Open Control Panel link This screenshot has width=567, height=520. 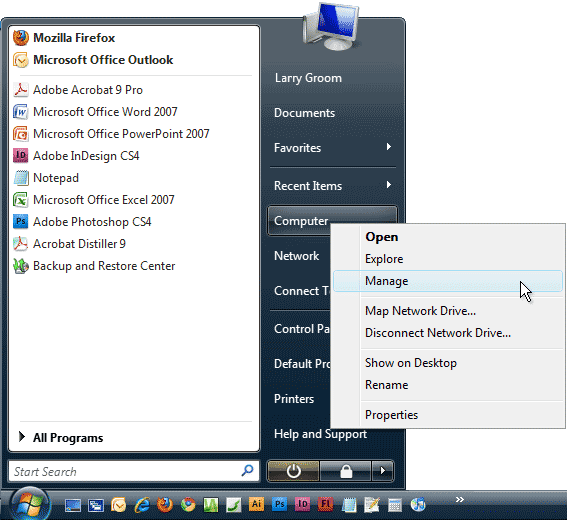click(x=302, y=329)
